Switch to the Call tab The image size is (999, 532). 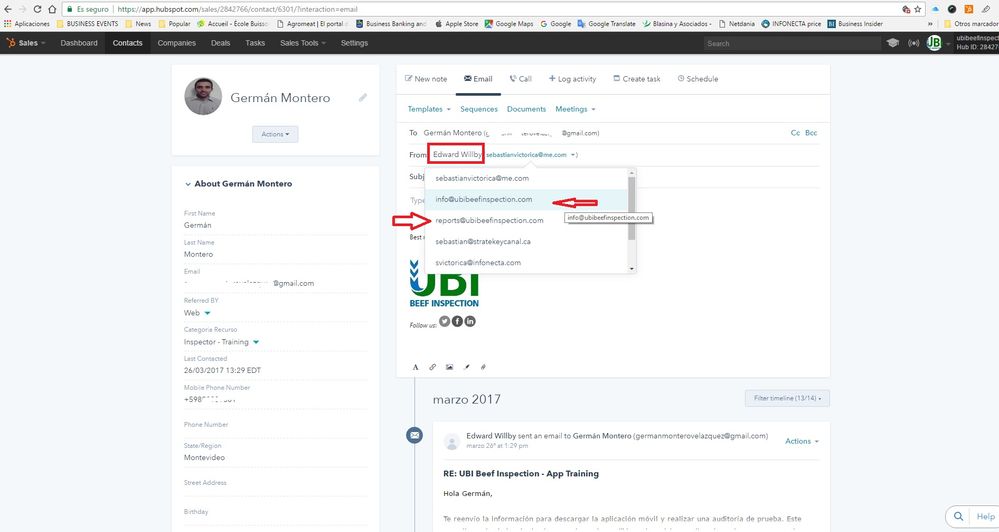point(521,79)
